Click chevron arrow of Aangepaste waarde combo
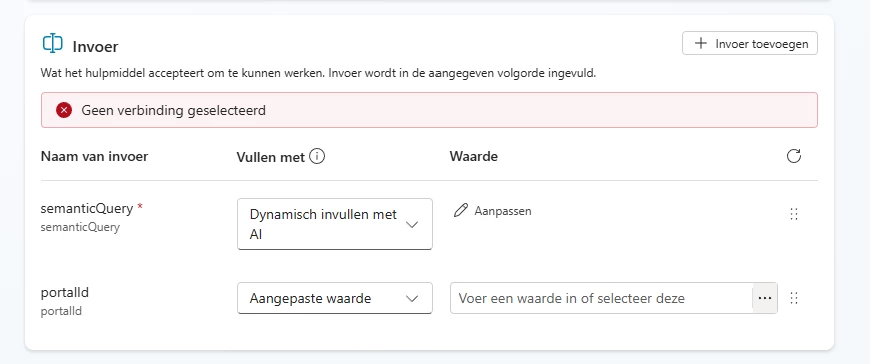 (x=412, y=299)
